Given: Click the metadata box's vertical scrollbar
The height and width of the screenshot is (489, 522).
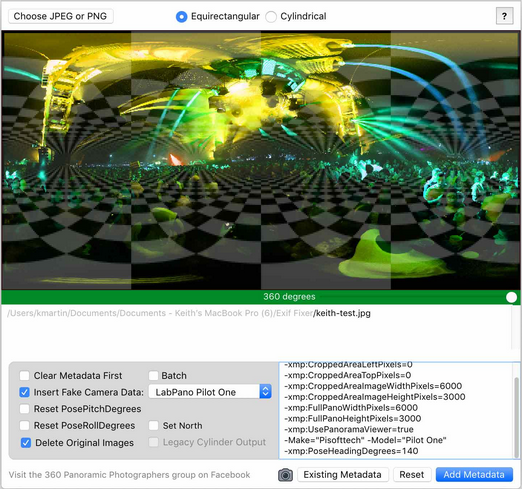Looking at the screenshot, I should click(516, 417).
